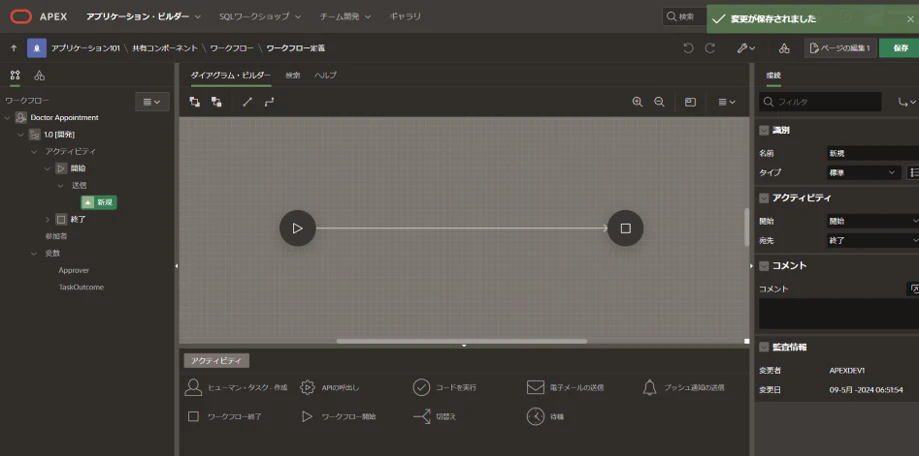Select 電子メールの送信 activity
Image resolution: width=919 pixels, height=456 pixels.
(565, 387)
